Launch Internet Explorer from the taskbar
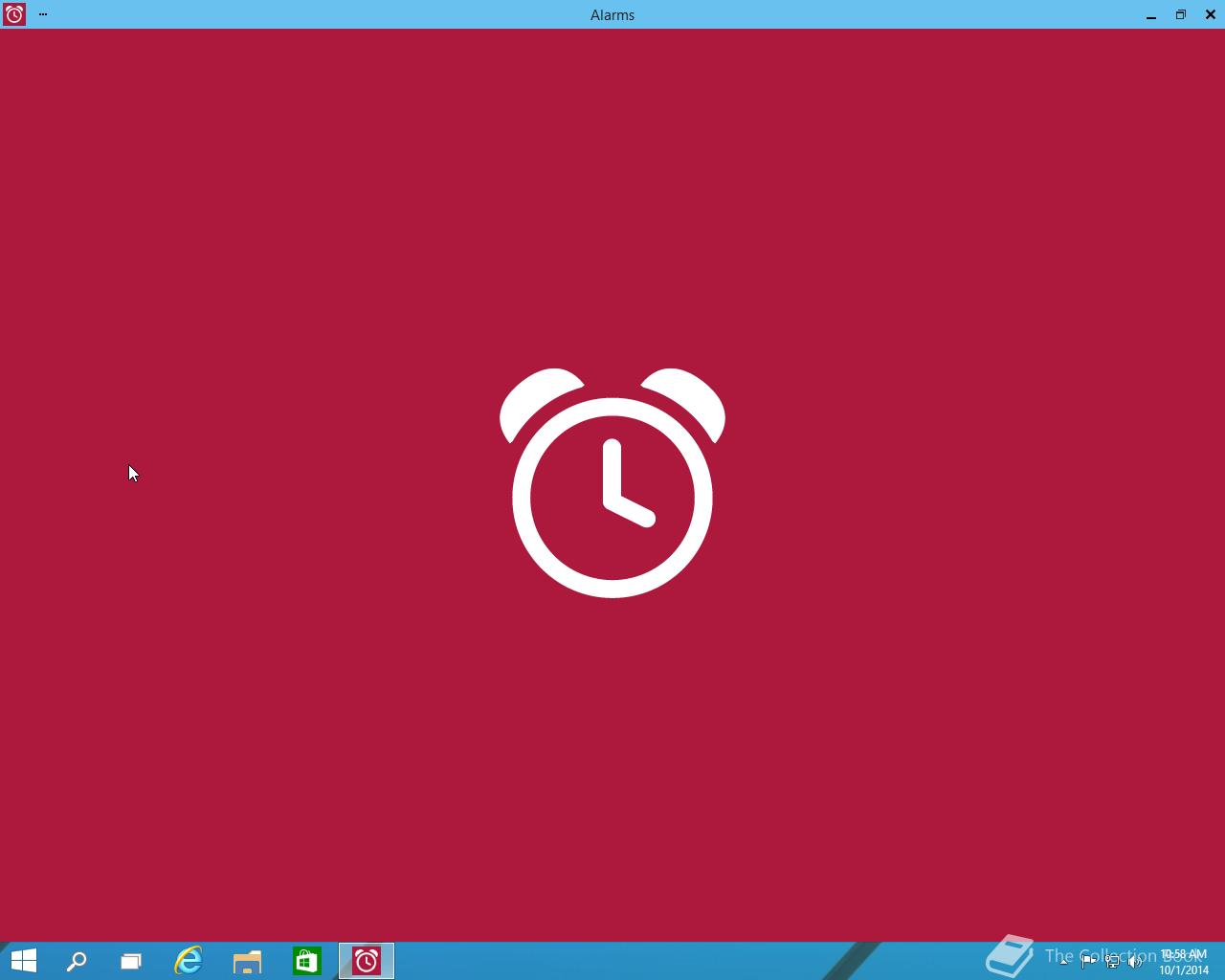Viewport: 1225px width, 980px height. (189, 961)
